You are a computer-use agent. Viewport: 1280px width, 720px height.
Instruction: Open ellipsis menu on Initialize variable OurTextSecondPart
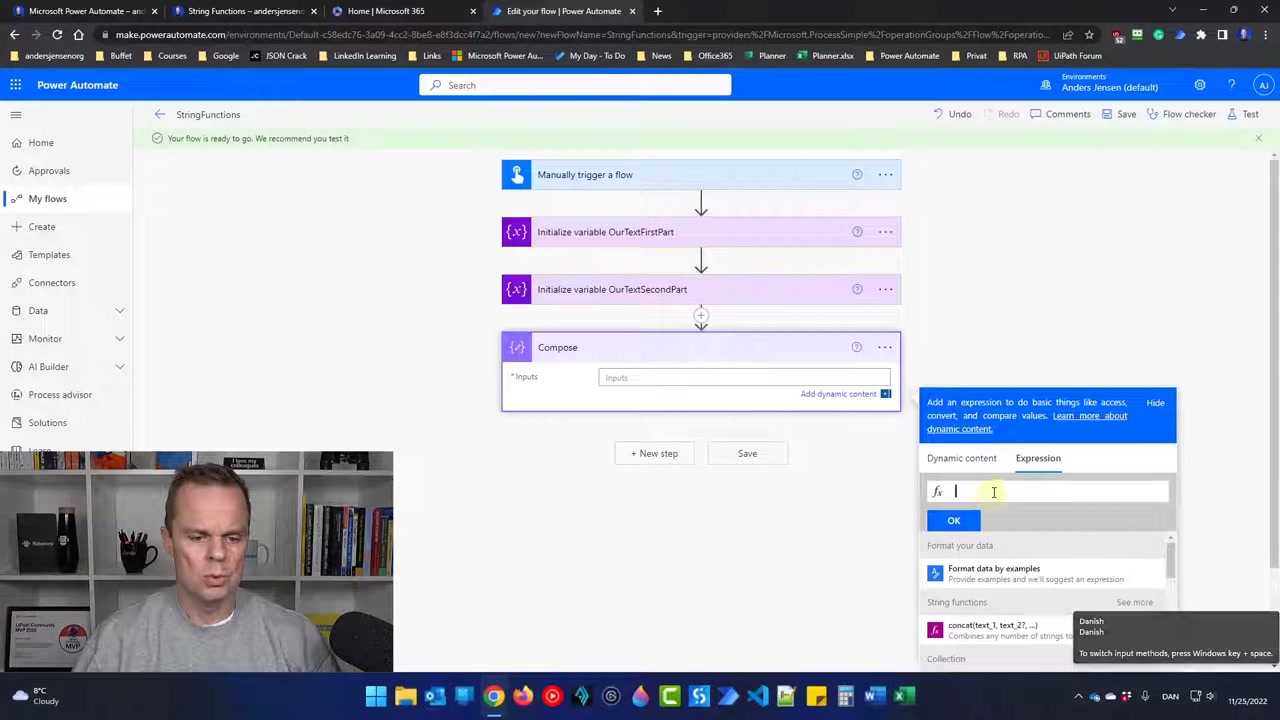[885, 289]
